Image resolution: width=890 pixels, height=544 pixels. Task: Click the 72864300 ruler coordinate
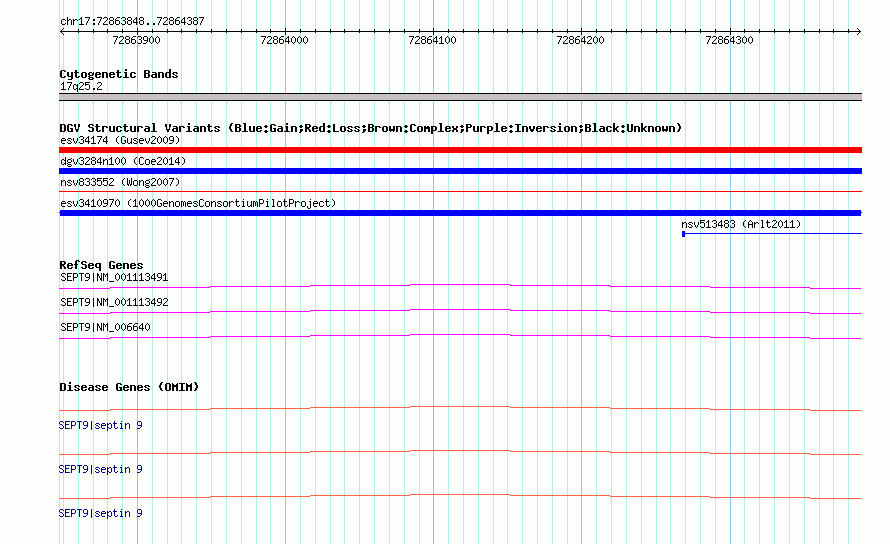point(729,40)
